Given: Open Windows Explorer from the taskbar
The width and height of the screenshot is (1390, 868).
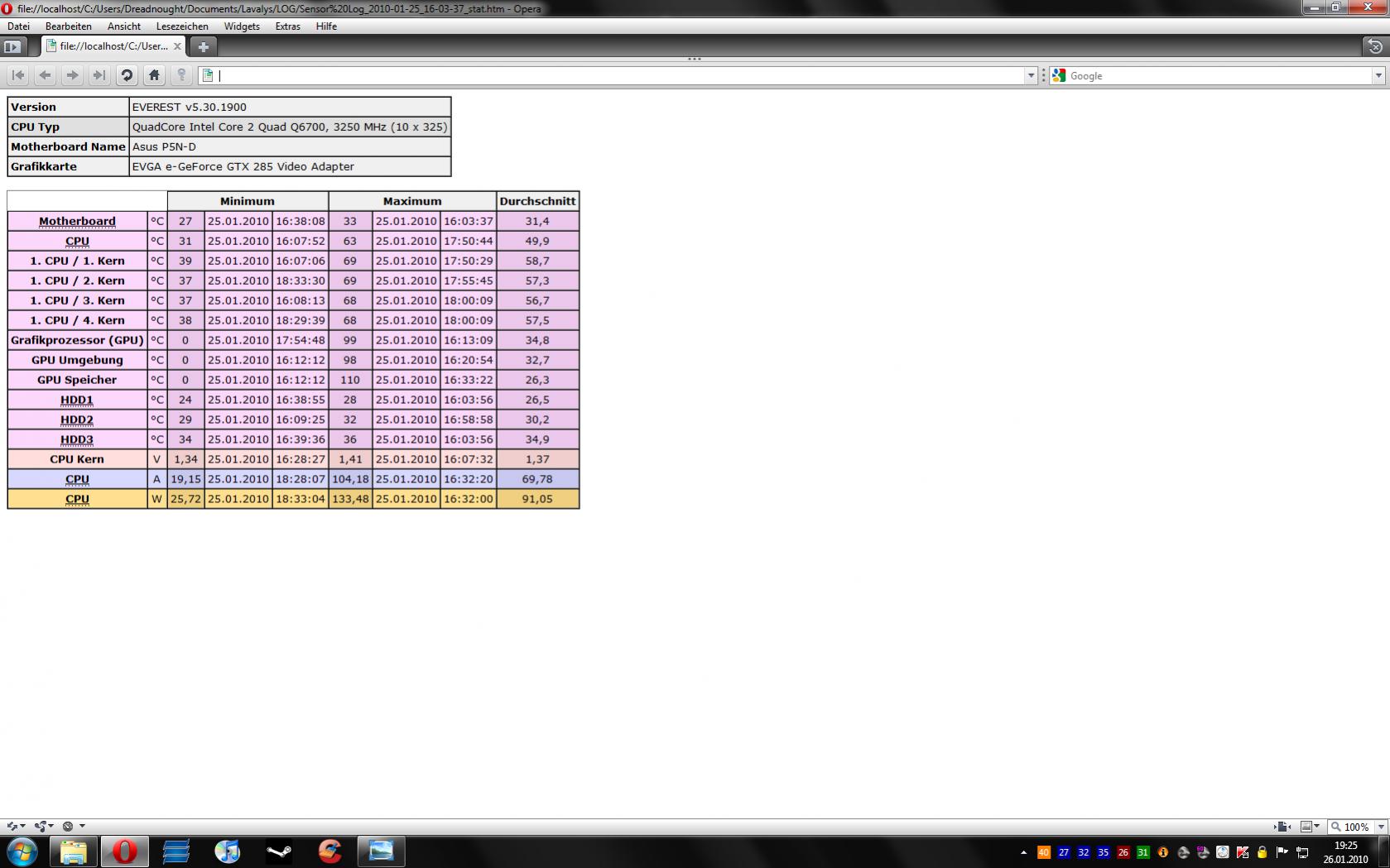Looking at the screenshot, I should (x=74, y=851).
